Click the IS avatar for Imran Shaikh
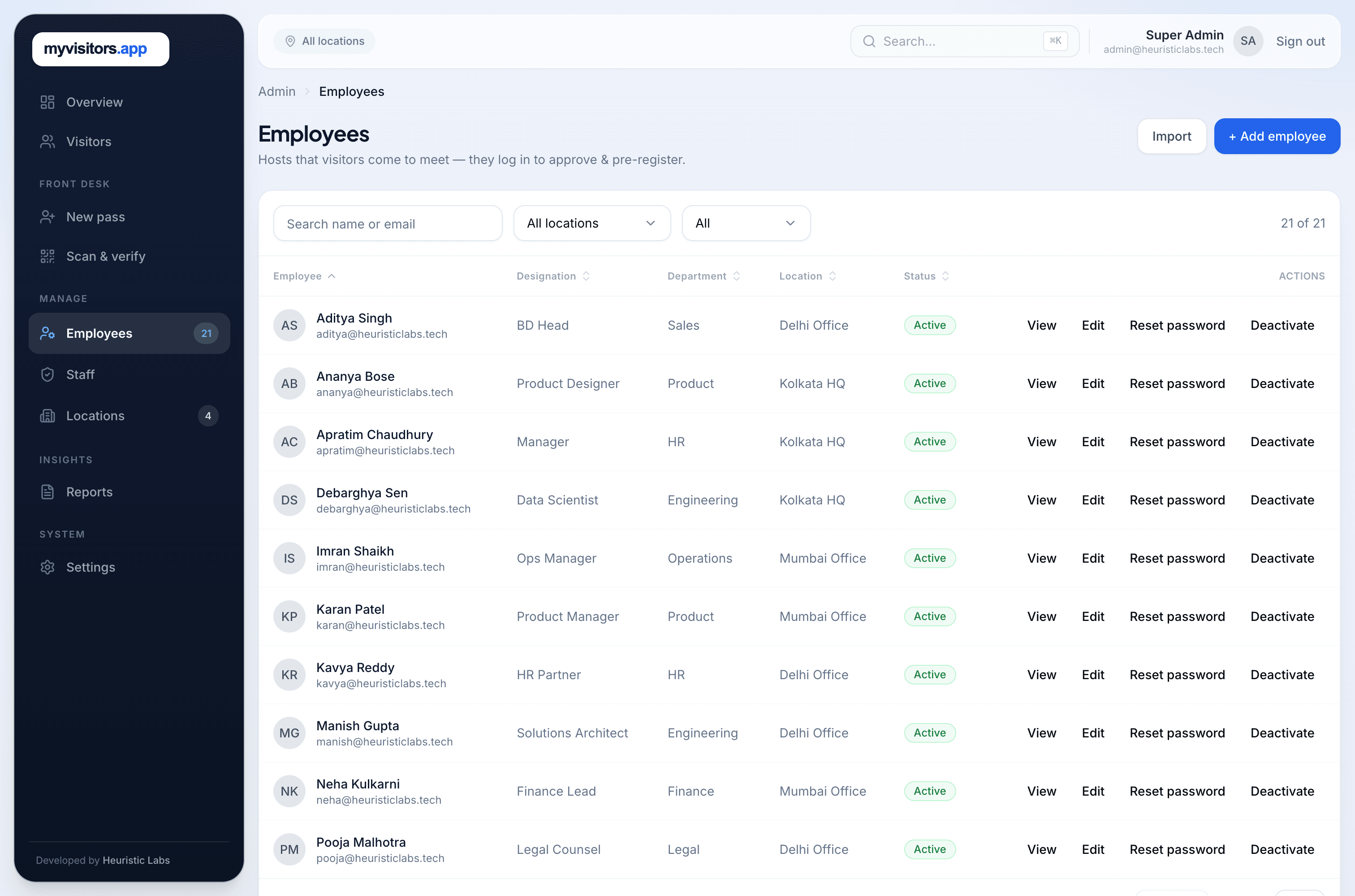 [x=289, y=558]
